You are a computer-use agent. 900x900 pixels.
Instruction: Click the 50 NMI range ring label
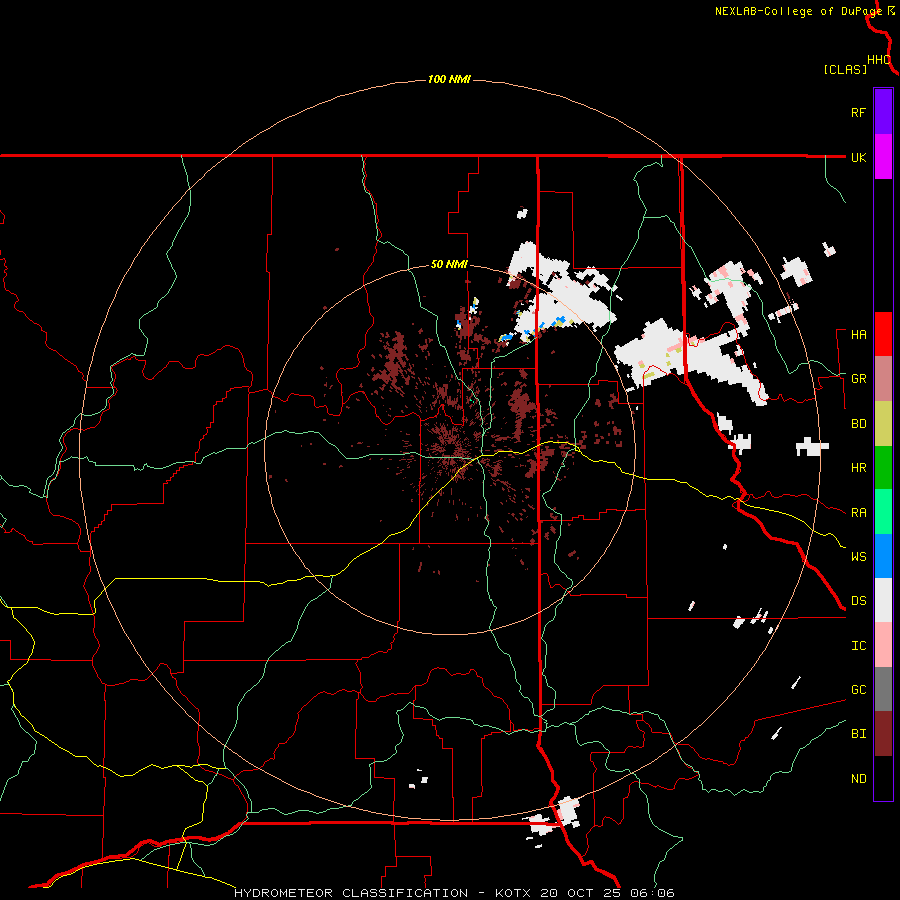point(449,265)
